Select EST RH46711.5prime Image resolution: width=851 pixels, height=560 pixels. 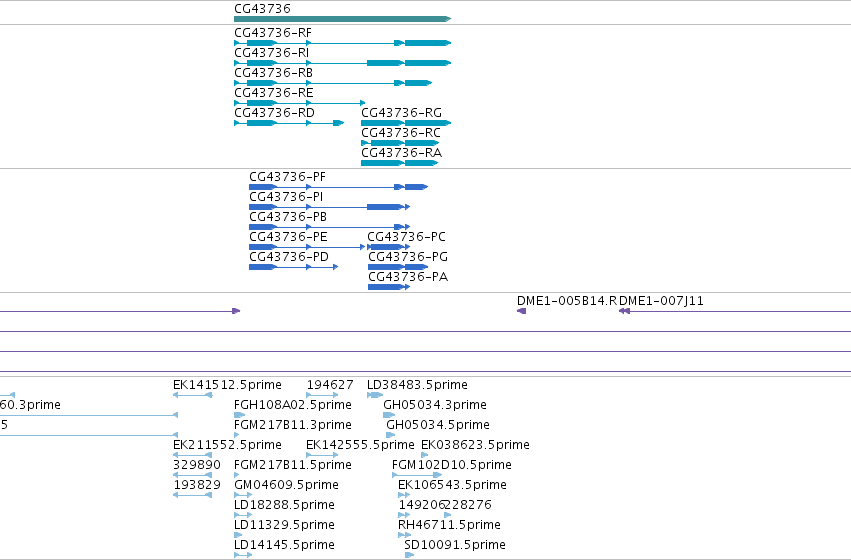coord(449,525)
